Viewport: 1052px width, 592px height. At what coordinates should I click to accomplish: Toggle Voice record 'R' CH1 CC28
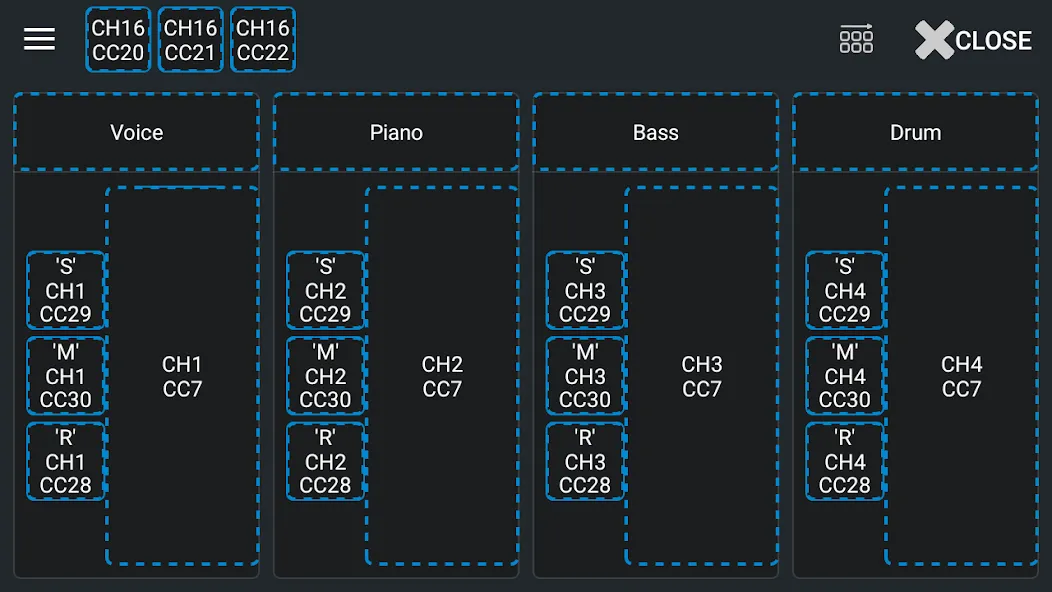(x=66, y=461)
